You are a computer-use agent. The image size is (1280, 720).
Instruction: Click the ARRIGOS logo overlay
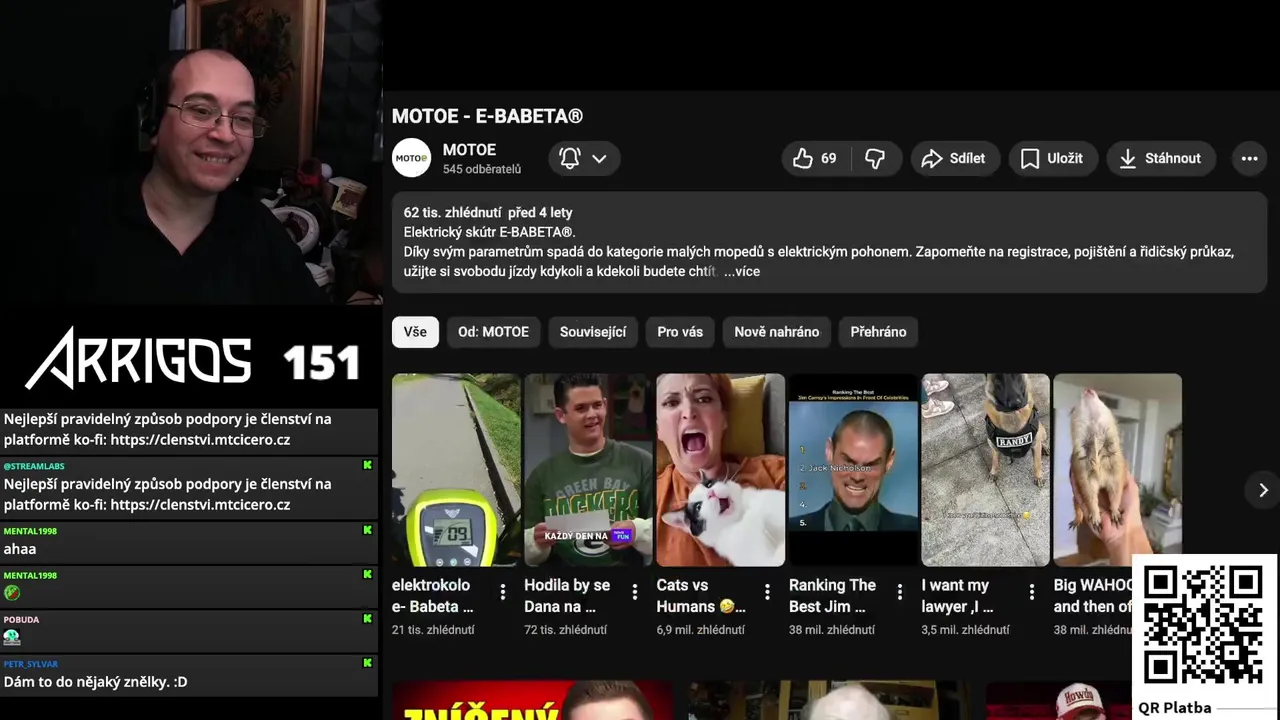coord(138,358)
